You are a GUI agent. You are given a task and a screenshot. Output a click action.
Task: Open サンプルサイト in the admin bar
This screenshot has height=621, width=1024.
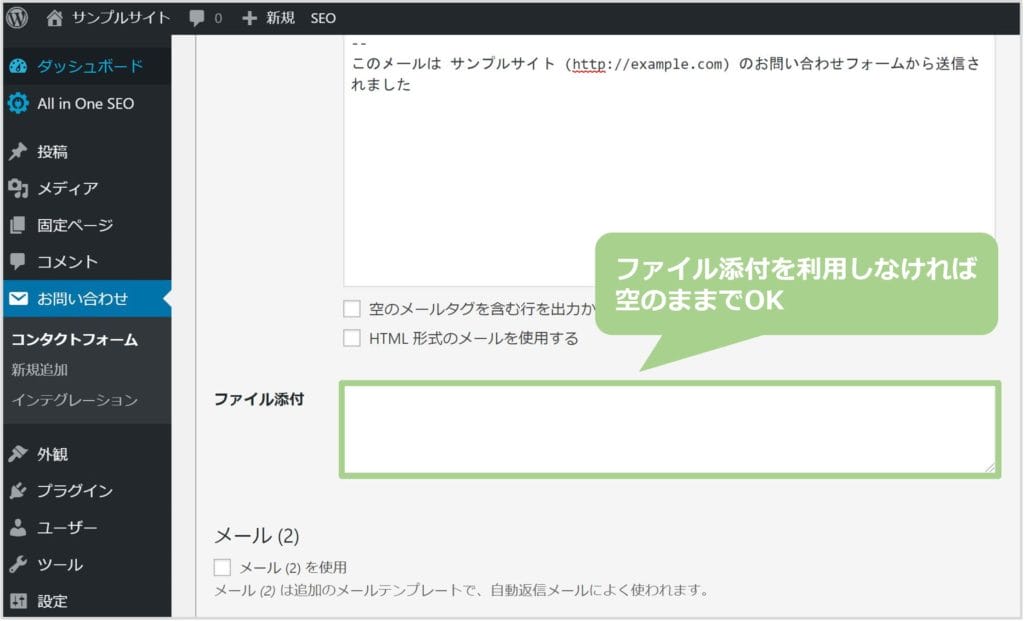tap(121, 18)
